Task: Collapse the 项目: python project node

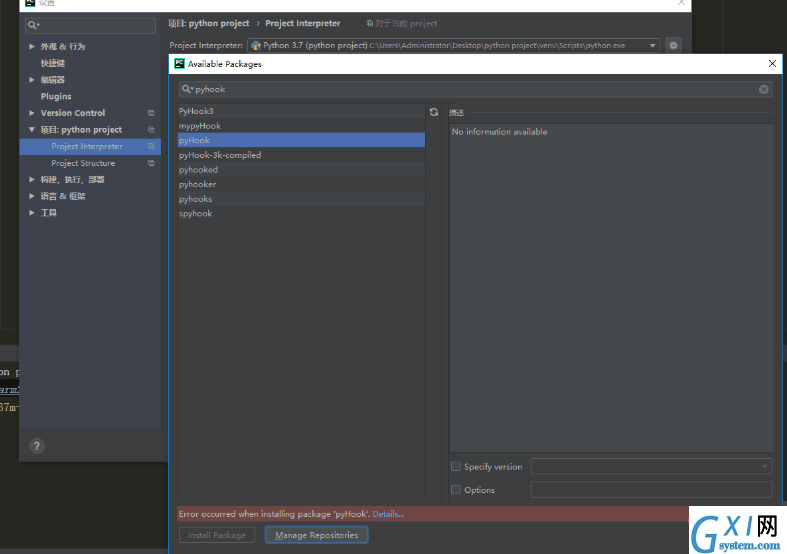Action: (32, 129)
